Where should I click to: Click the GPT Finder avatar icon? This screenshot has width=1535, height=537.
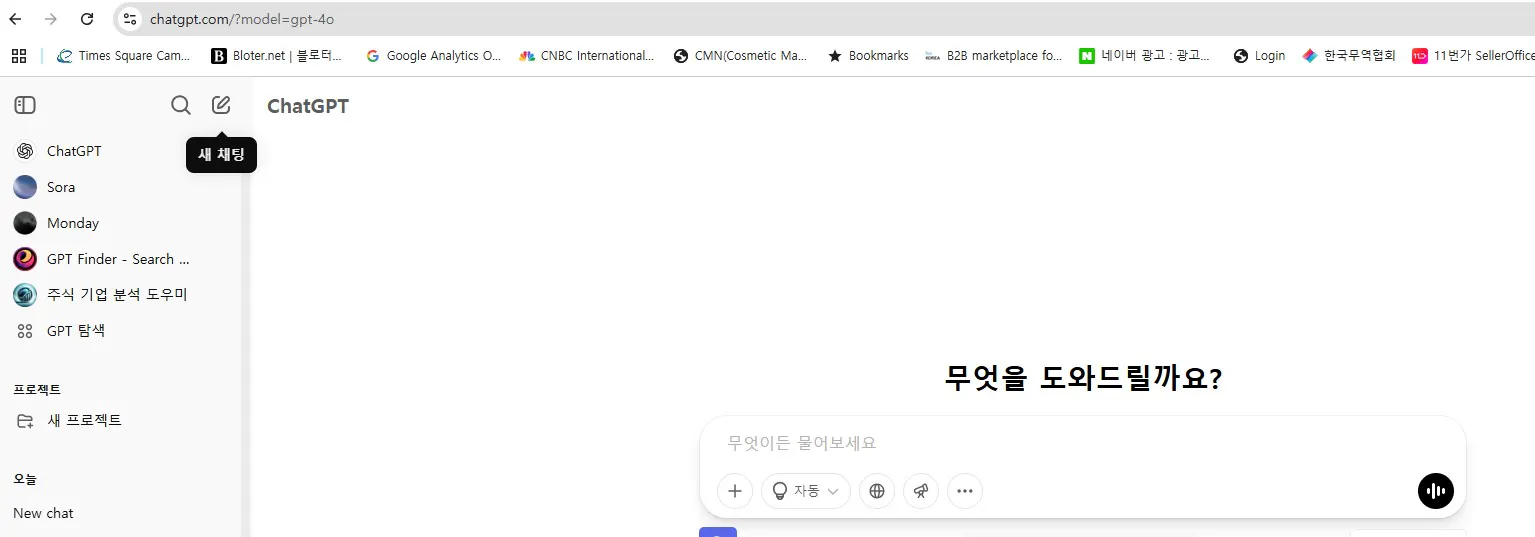coord(25,259)
